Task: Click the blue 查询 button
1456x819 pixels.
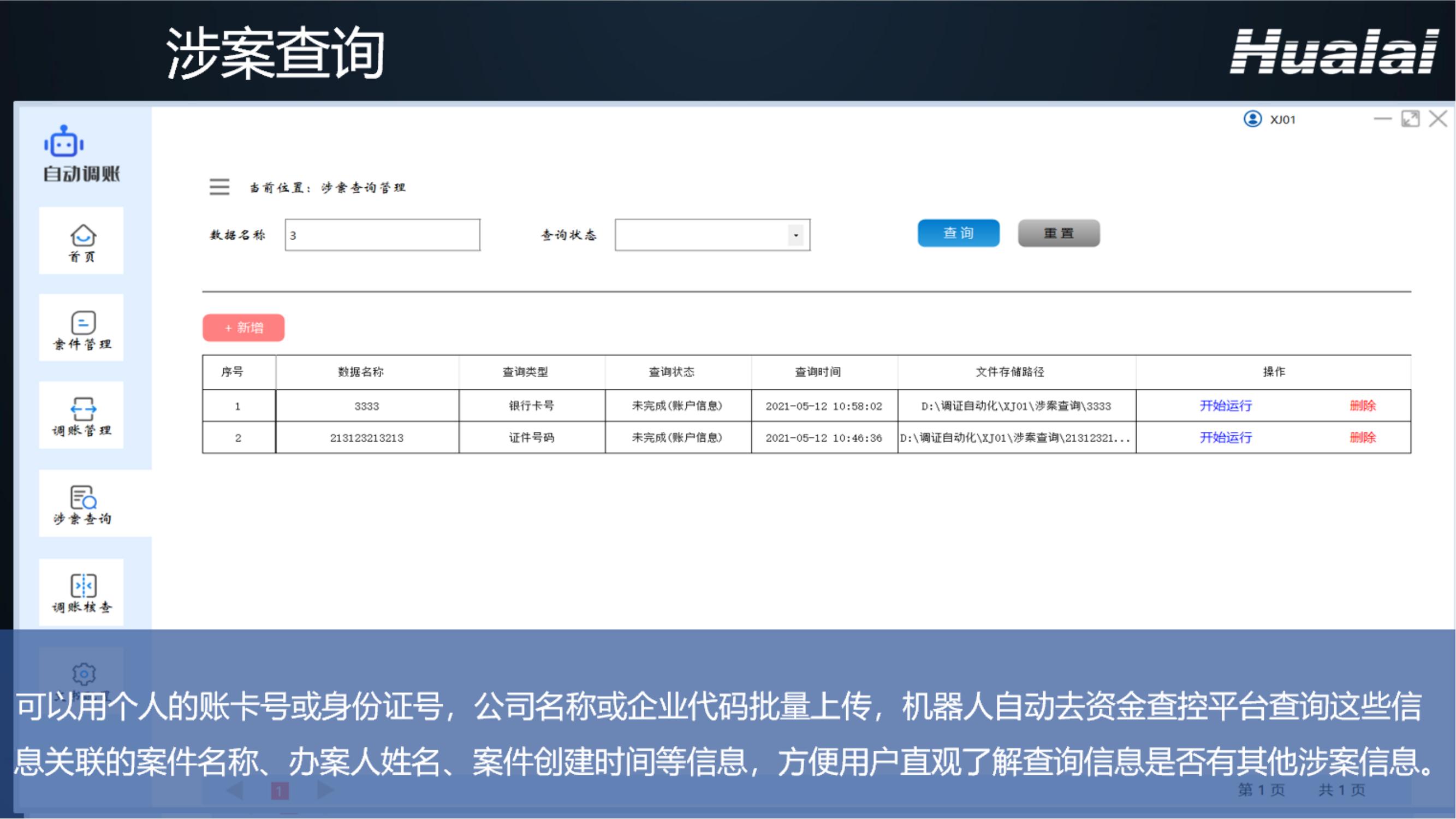Action: pos(959,234)
